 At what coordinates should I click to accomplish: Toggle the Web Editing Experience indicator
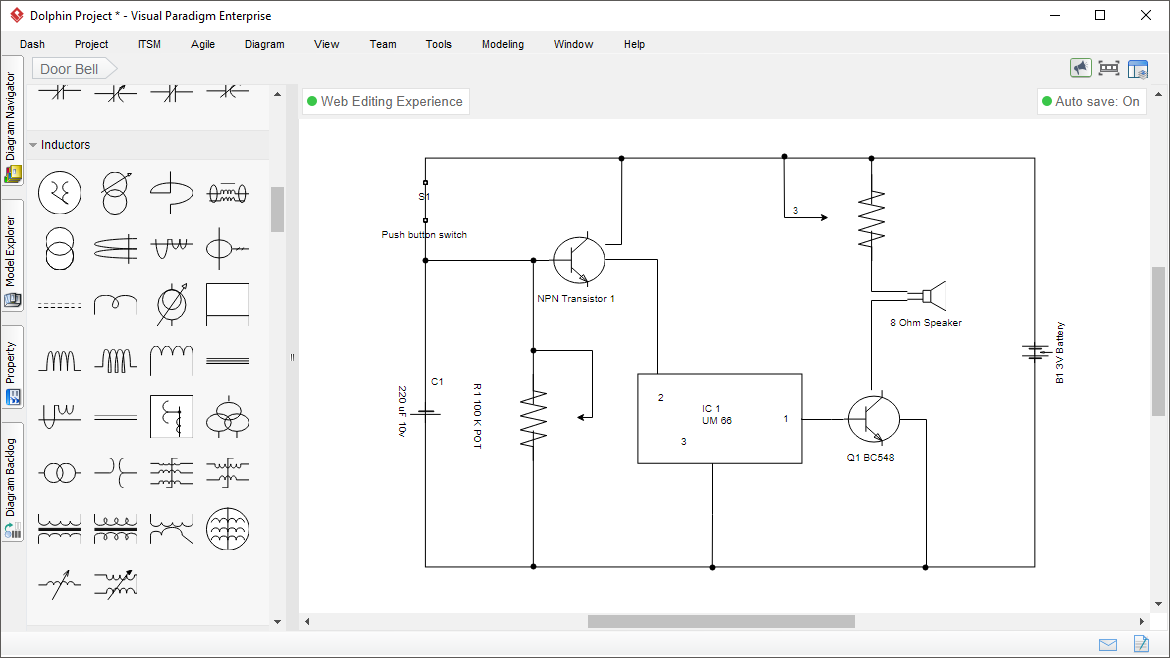pyautogui.click(x=385, y=101)
